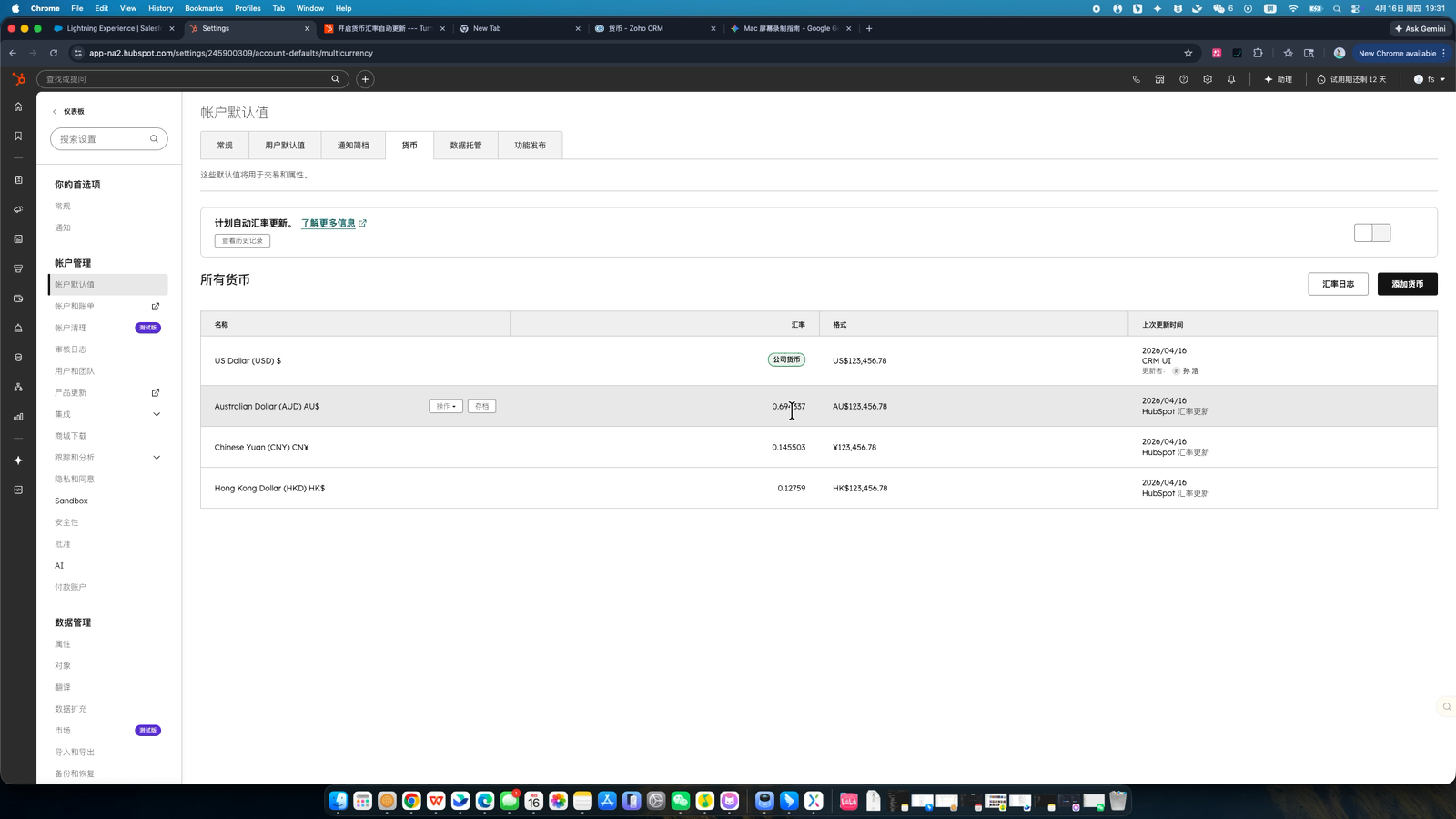
Task: Open the Australian Dollar 操作 dropdown
Action: [x=446, y=406]
